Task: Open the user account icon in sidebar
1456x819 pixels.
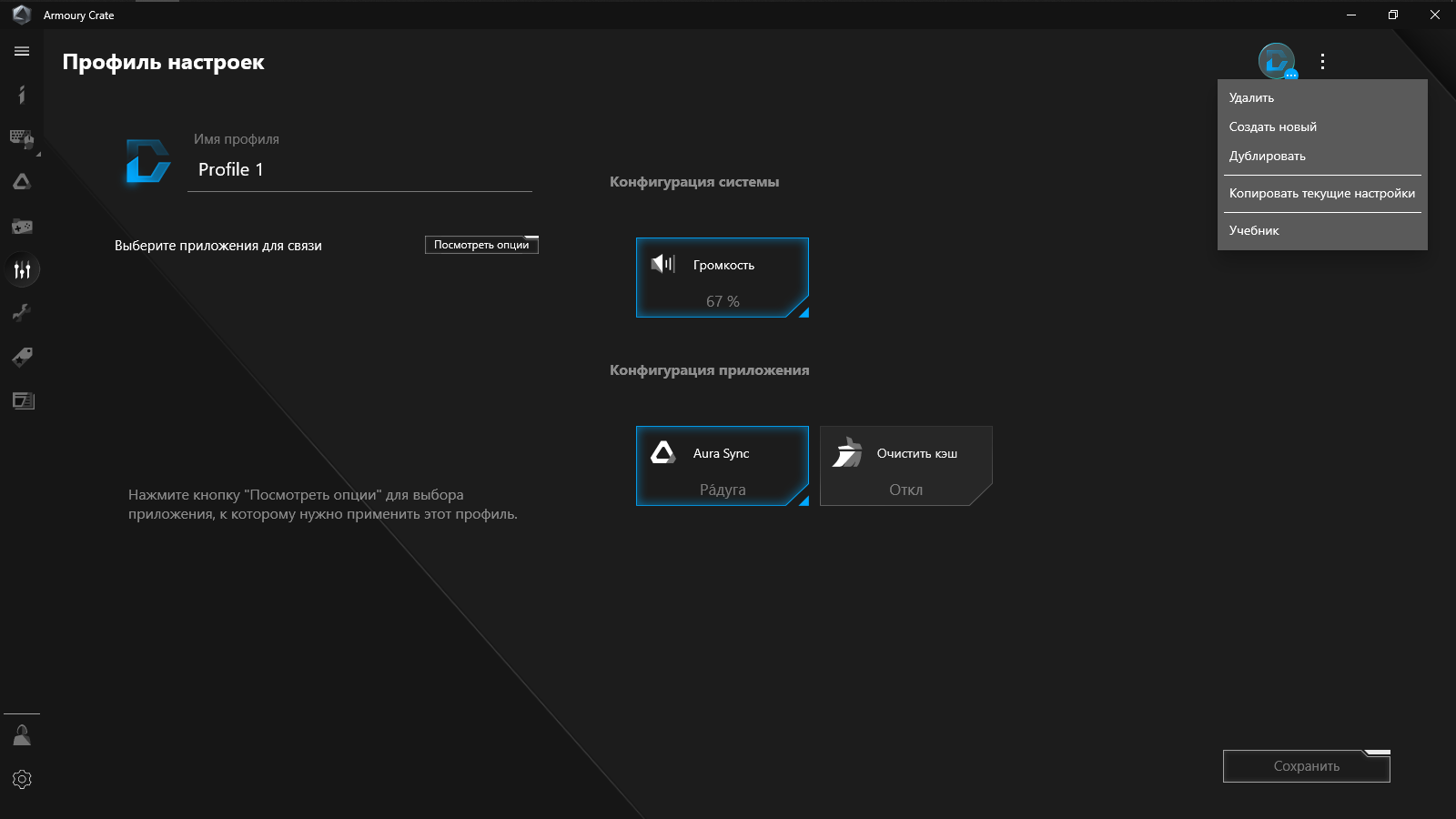Action: [x=22, y=735]
